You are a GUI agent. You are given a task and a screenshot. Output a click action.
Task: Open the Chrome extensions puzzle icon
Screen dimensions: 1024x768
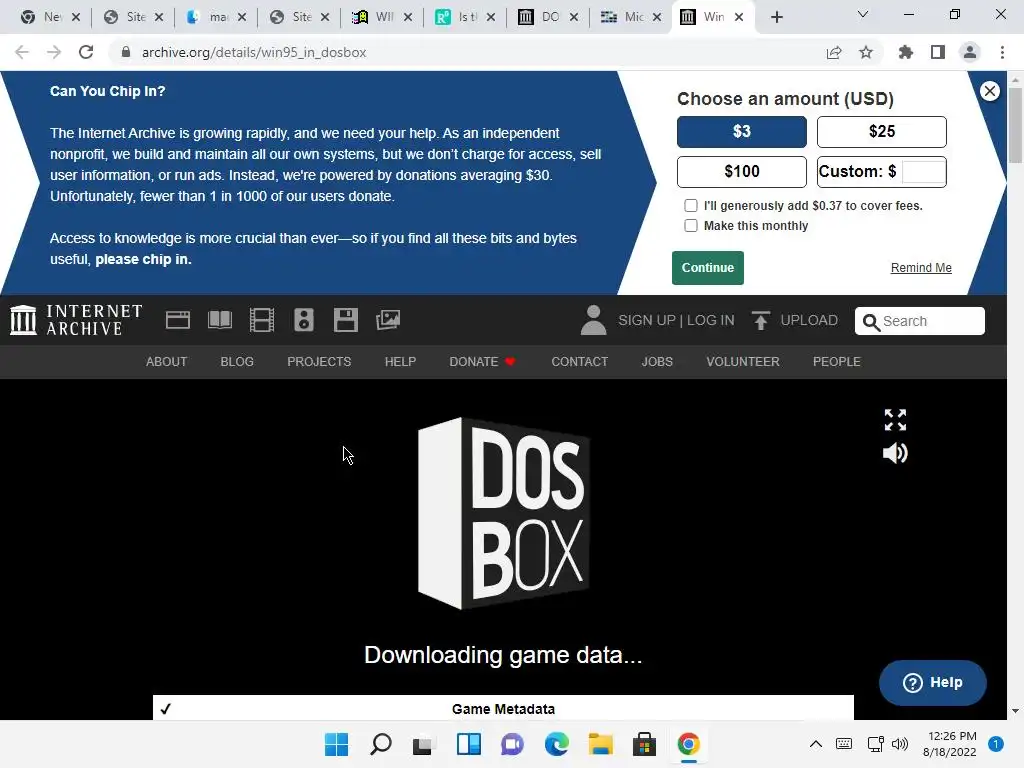click(x=906, y=52)
